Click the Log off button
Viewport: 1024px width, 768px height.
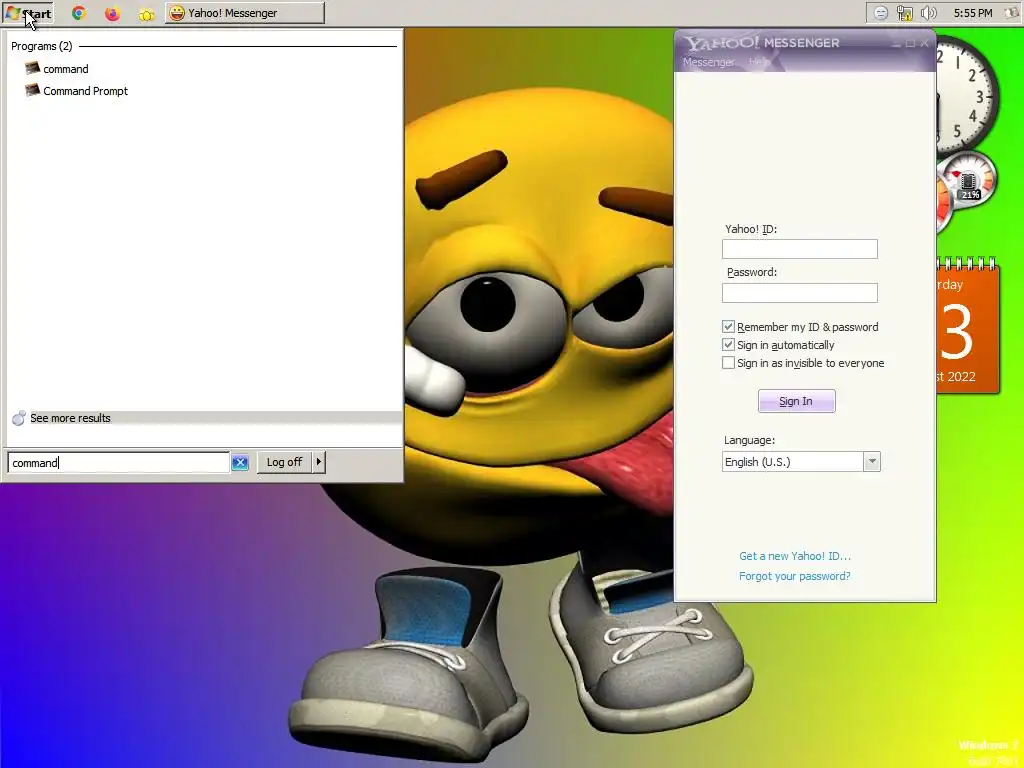(284, 462)
